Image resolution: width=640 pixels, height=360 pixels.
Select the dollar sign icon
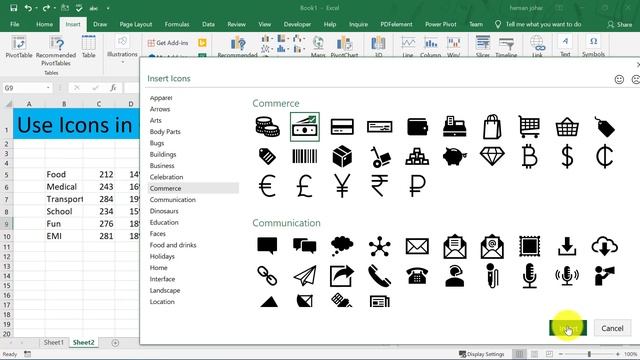click(x=567, y=156)
